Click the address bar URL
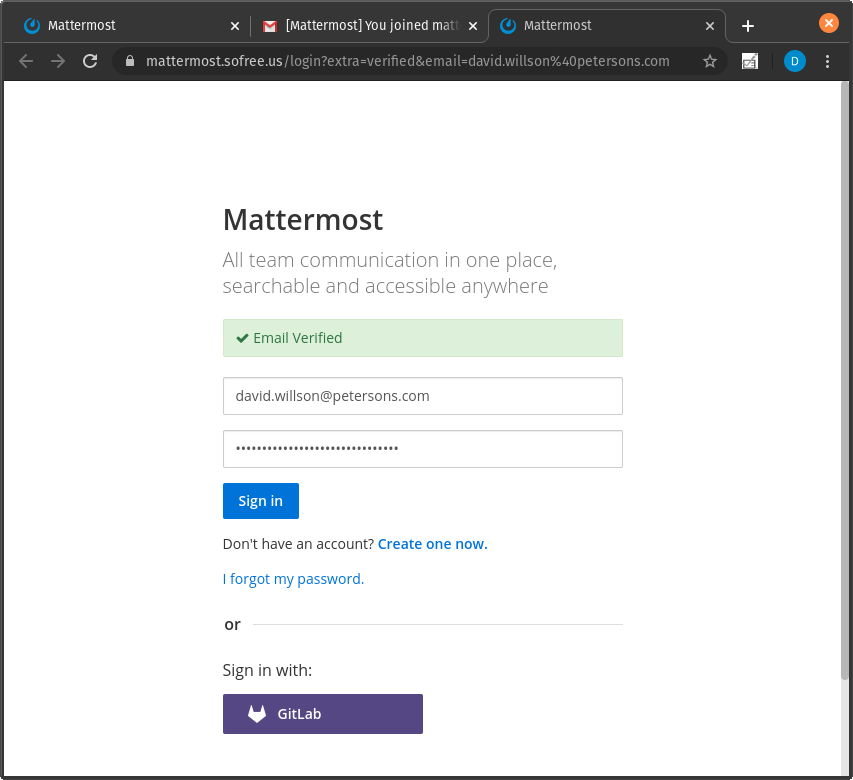This screenshot has height=780, width=853. [407, 61]
